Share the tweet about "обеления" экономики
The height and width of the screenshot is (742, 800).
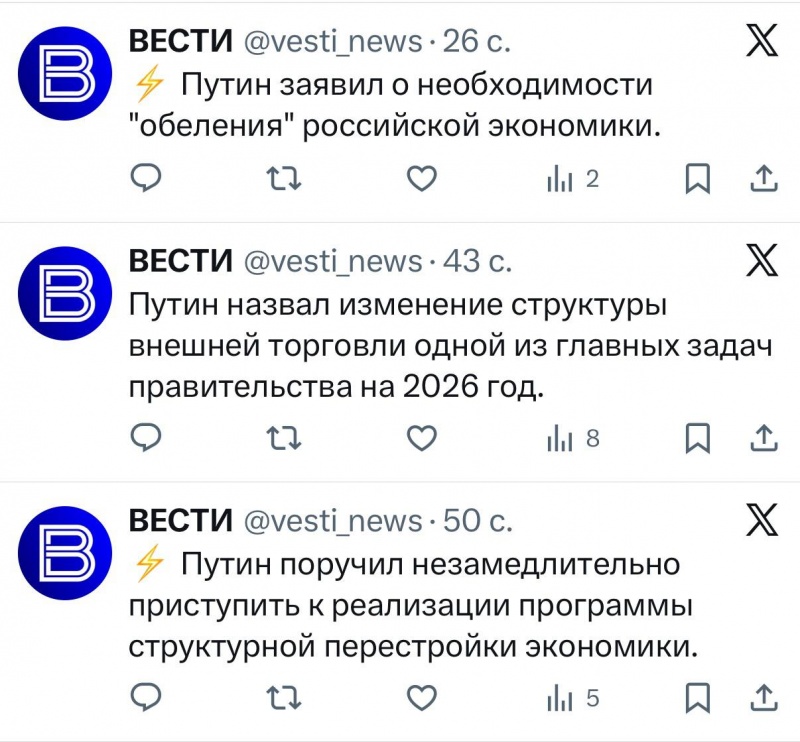763,178
